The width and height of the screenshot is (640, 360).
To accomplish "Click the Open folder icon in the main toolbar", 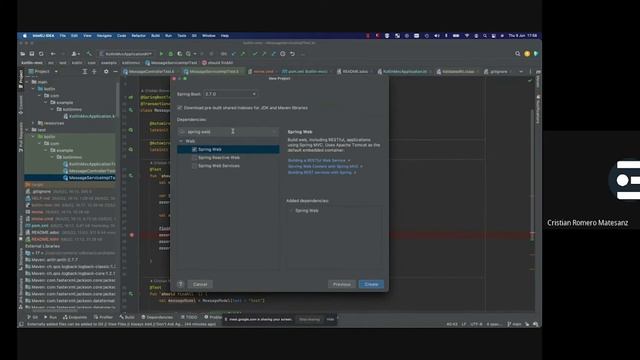I will coord(23,54).
